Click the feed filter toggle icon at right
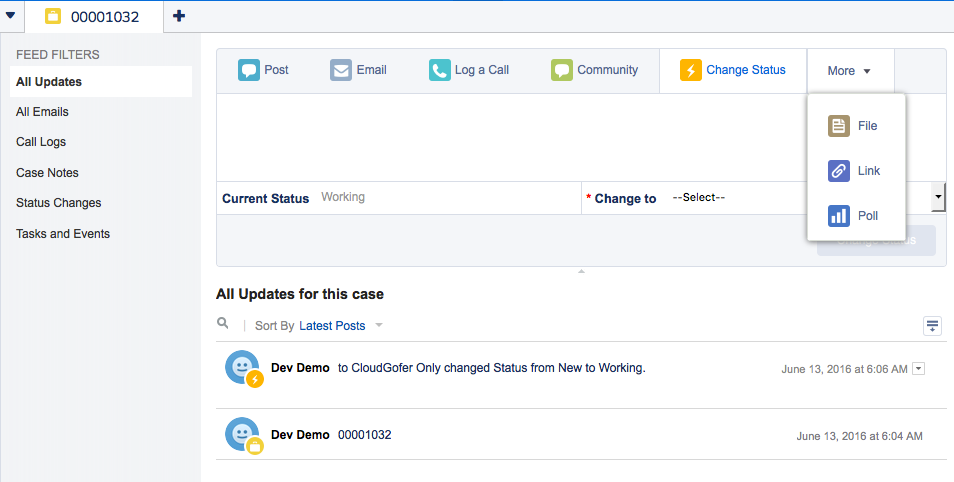 [932, 325]
